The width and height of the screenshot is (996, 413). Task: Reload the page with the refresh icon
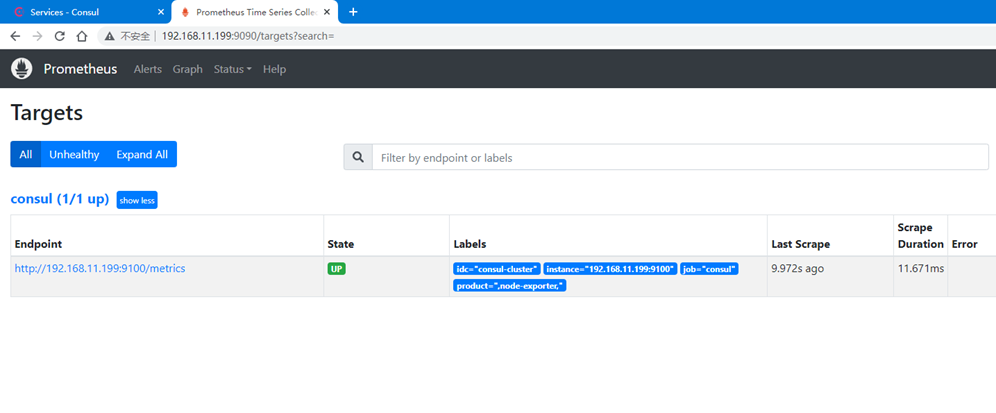click(x=60, y=36)
